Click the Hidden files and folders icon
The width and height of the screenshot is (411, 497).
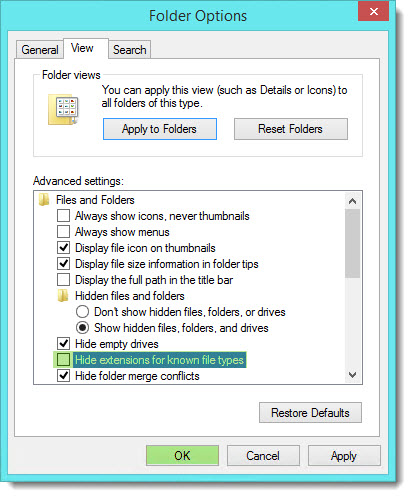click(63, 296)
